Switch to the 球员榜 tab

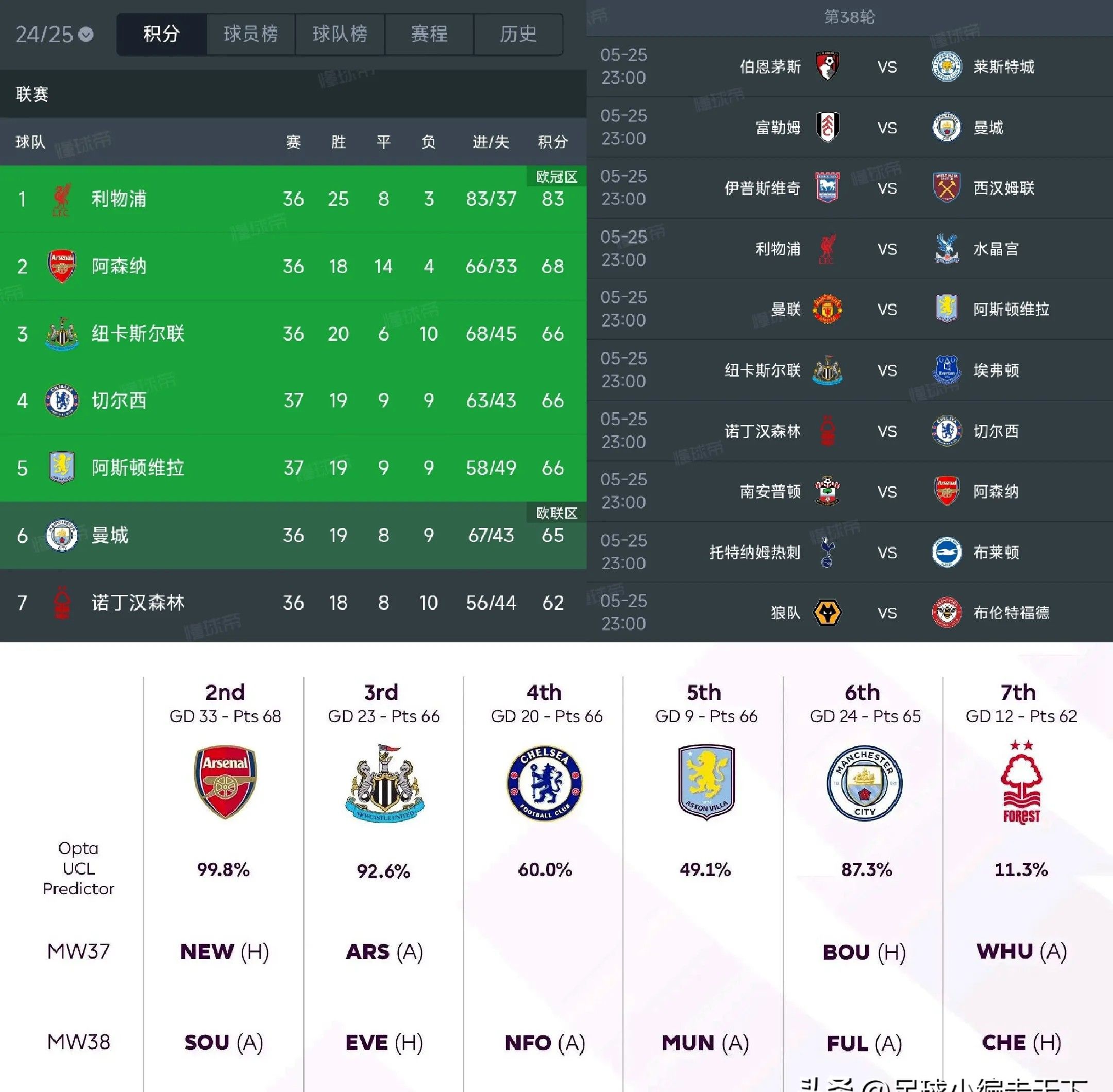(x=251, y=35)
